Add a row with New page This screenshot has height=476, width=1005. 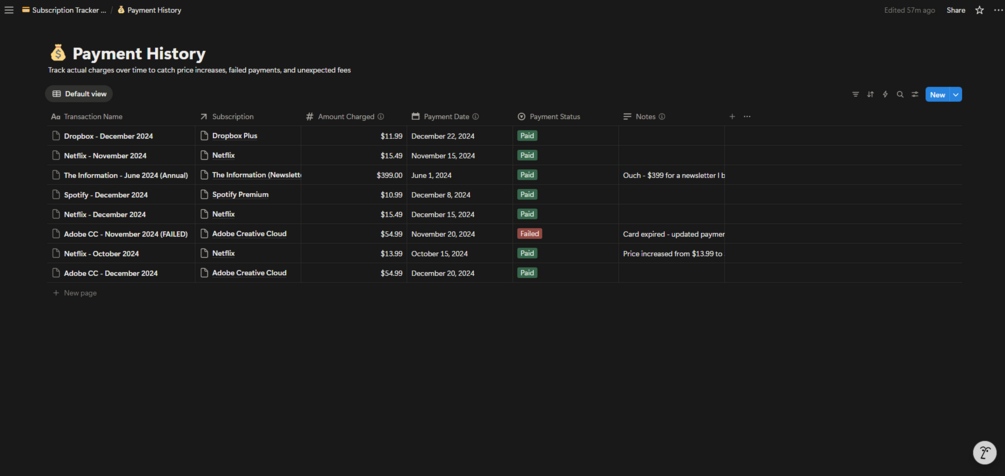coord(75,293)
